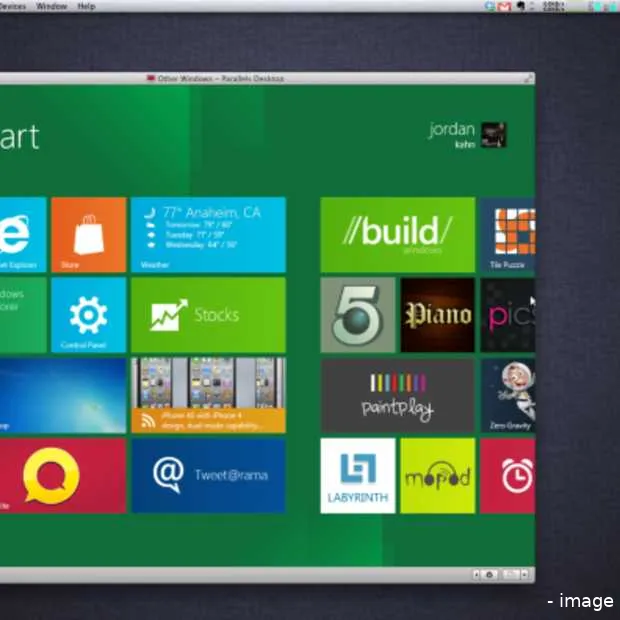Click the black status icon right of Gmail
Screen dimensions: 620x620
(521, 6)
